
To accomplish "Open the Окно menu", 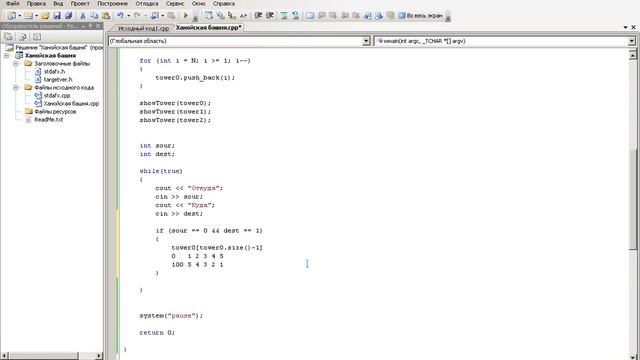I will coord(199,4).
